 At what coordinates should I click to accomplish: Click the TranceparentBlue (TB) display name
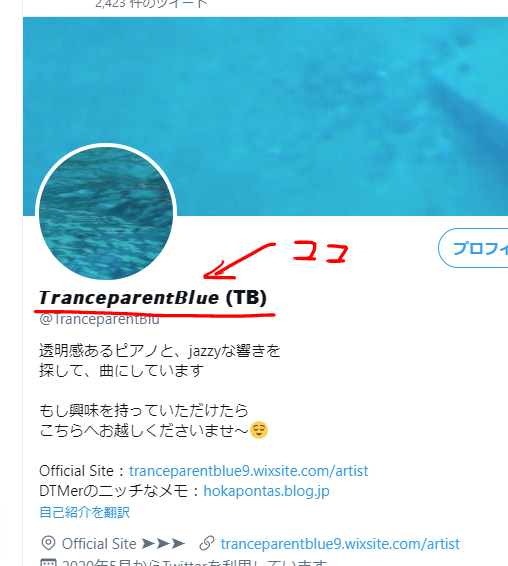pos(153,298)
